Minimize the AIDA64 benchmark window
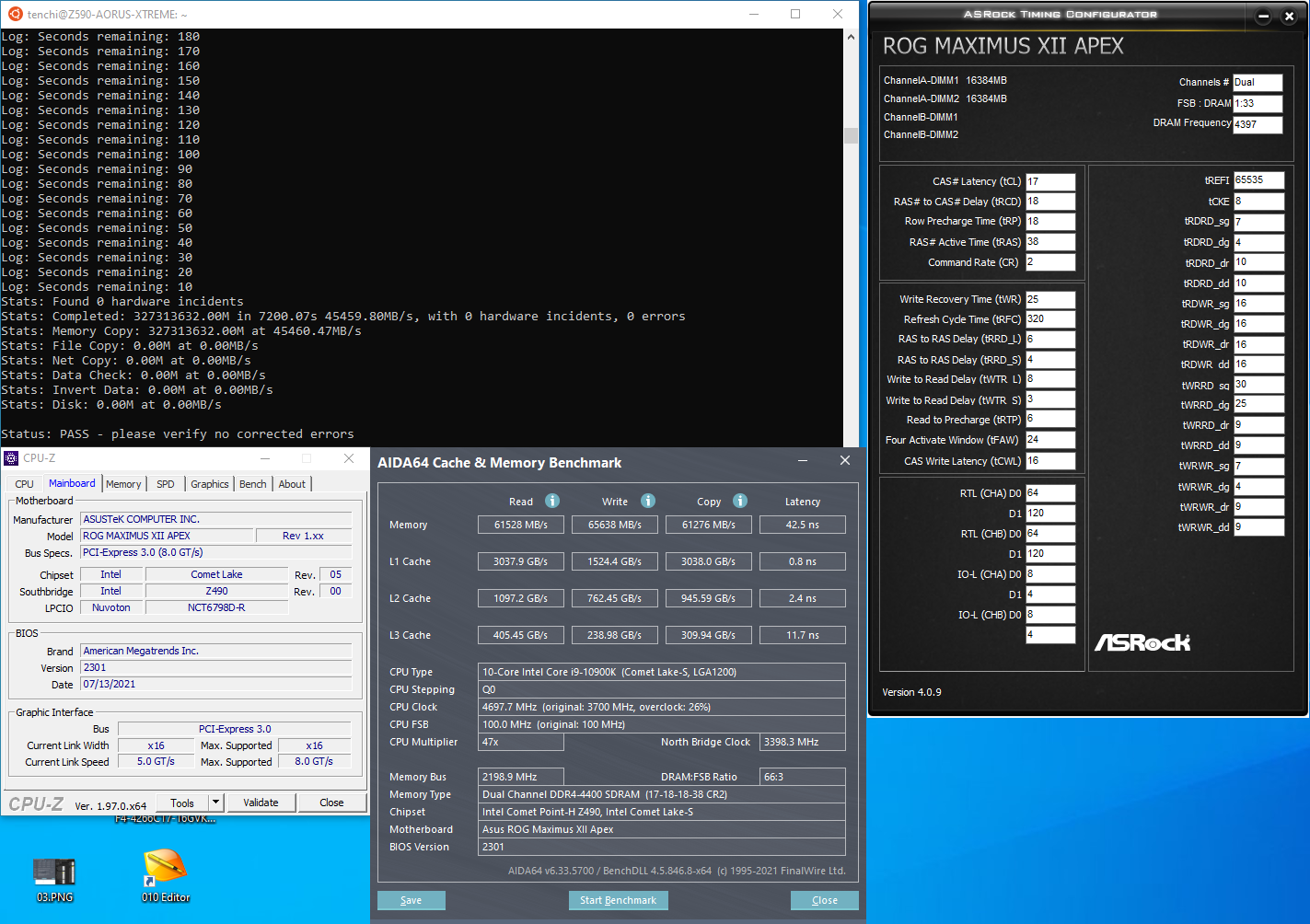 (x=803, y=460)
